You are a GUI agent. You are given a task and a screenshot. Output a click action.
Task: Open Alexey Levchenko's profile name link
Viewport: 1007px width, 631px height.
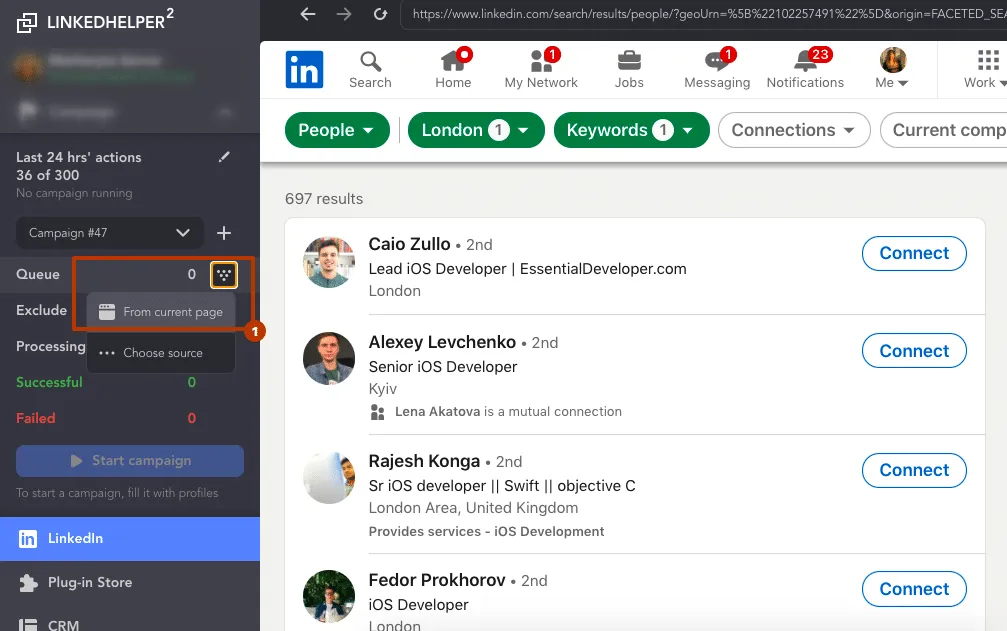coord(442,342)
